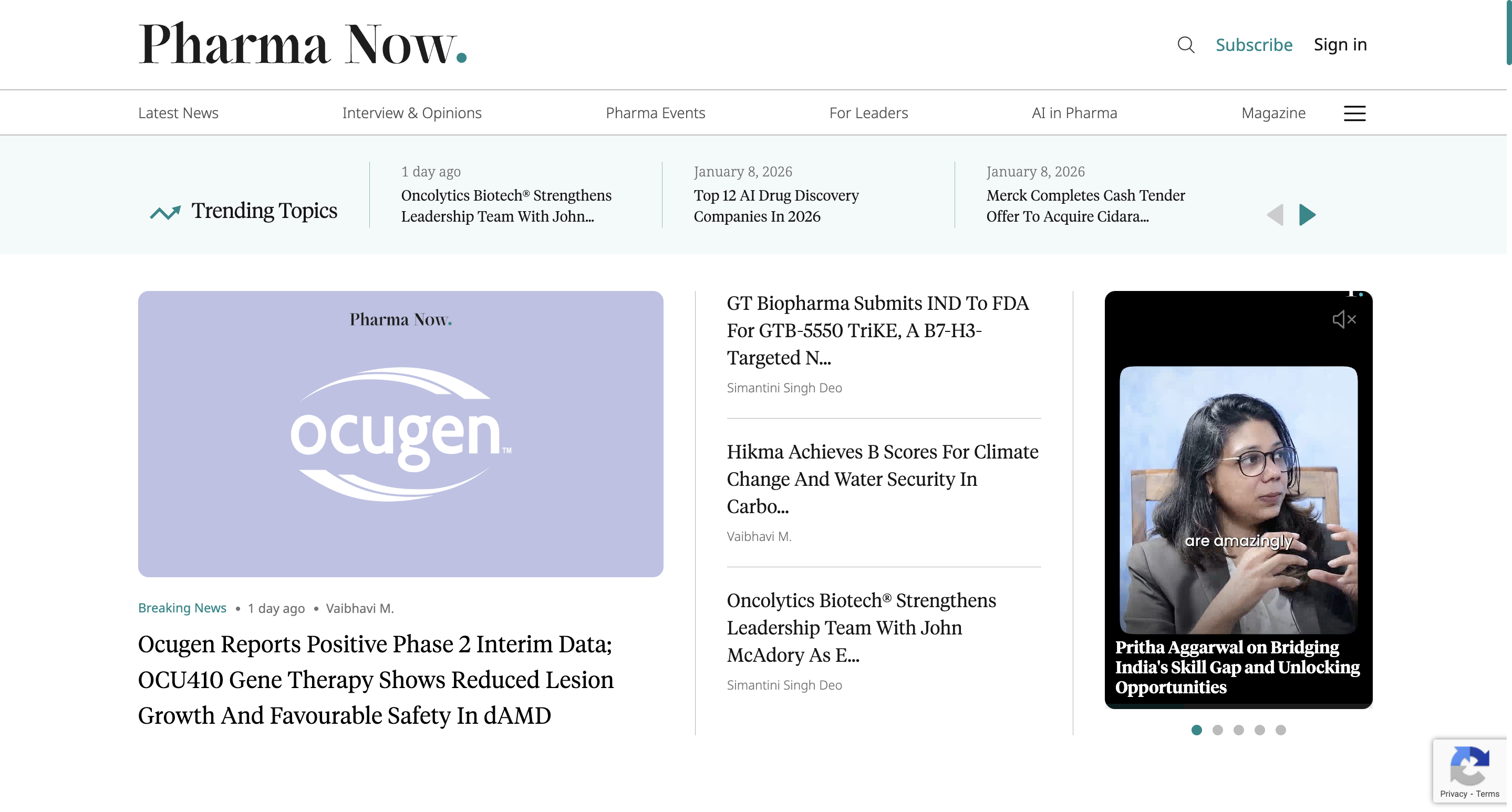Select the third carousel dot
This screenshot has height=812, width=1512.
1238,730
